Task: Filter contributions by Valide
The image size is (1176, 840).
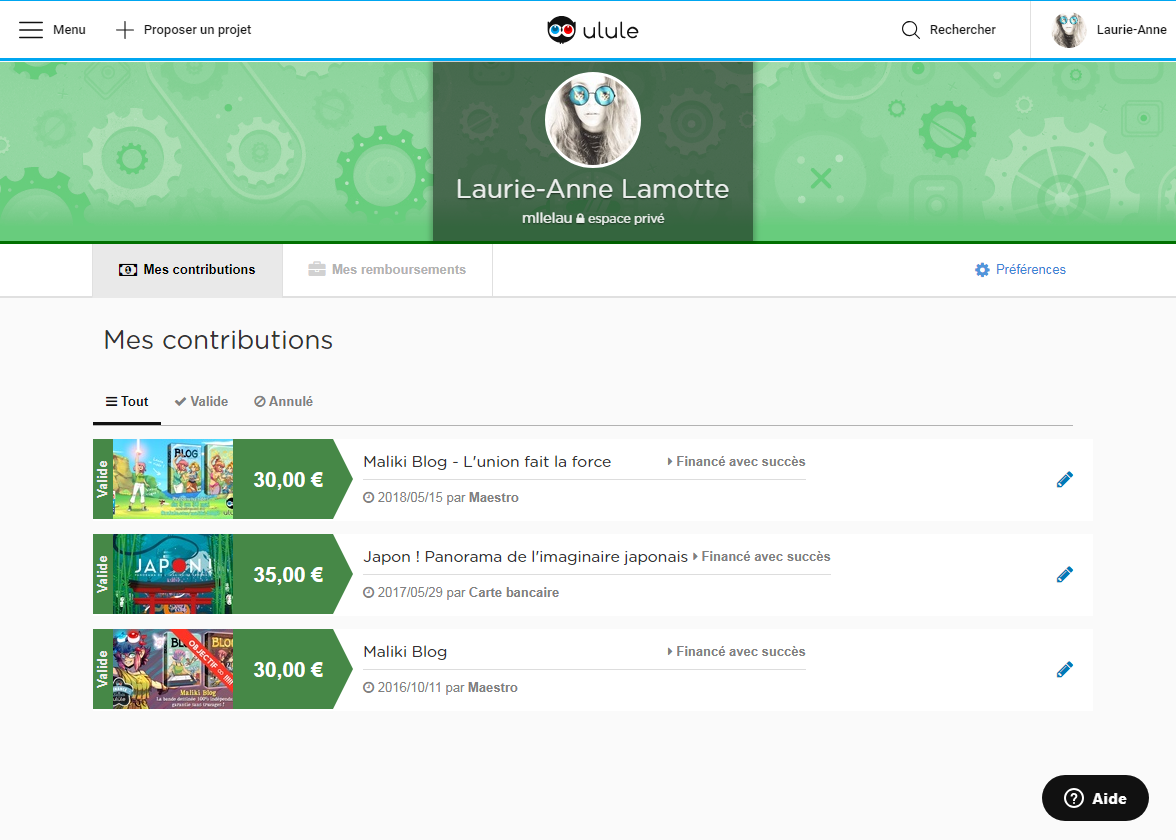Action: click(x=201, y=402)
